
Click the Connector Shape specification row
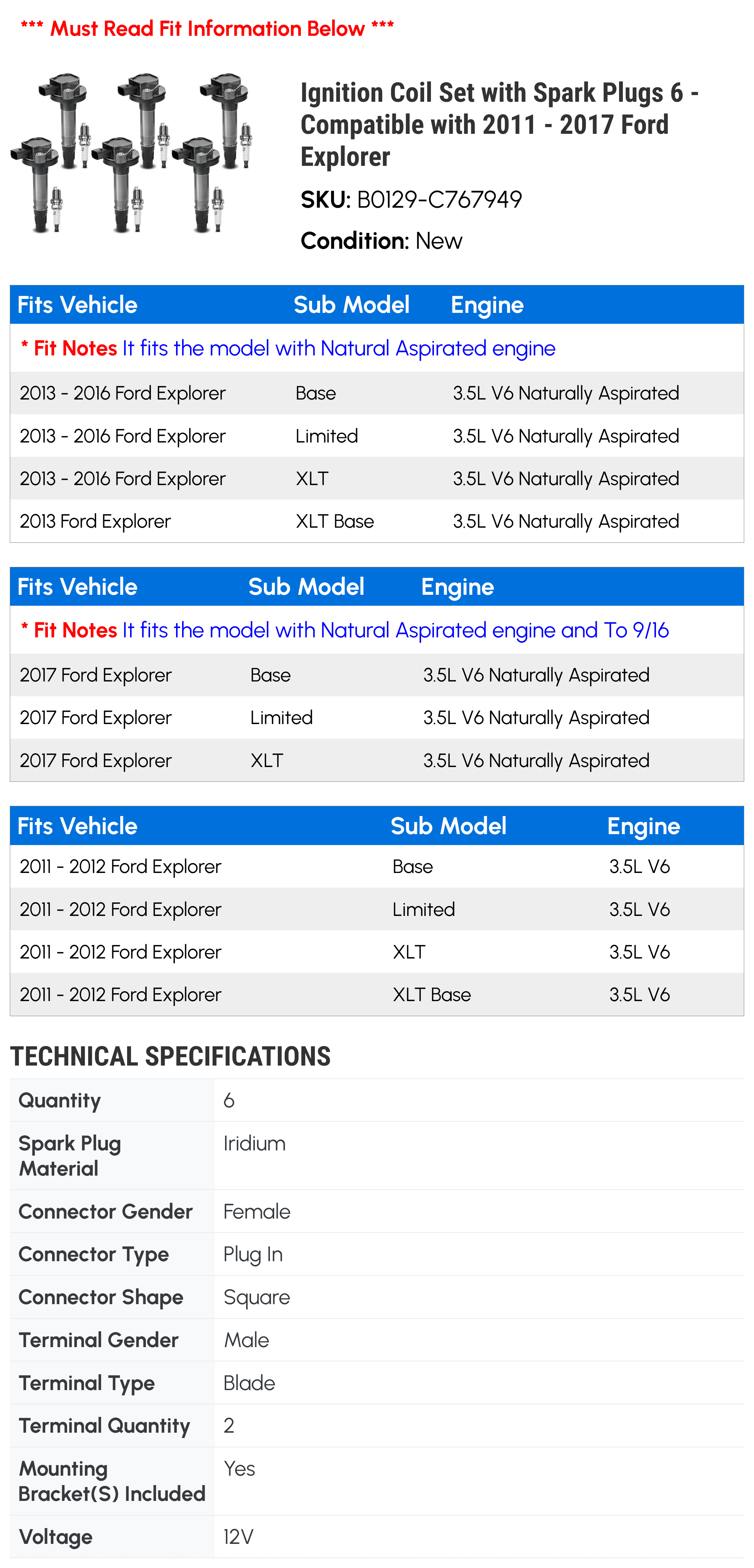pyautogui.click(x=376, y=1297)
